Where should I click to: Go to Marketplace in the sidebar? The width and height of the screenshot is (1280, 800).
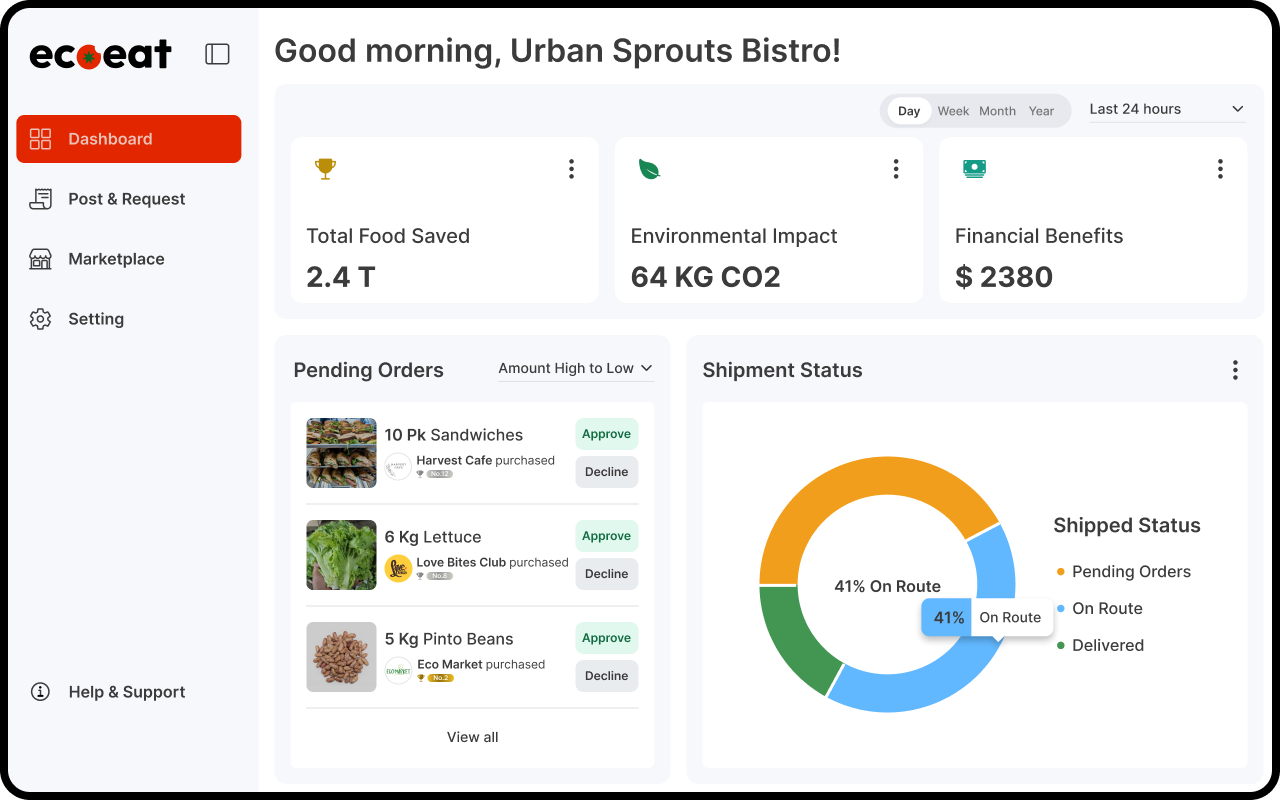point(116,259)
